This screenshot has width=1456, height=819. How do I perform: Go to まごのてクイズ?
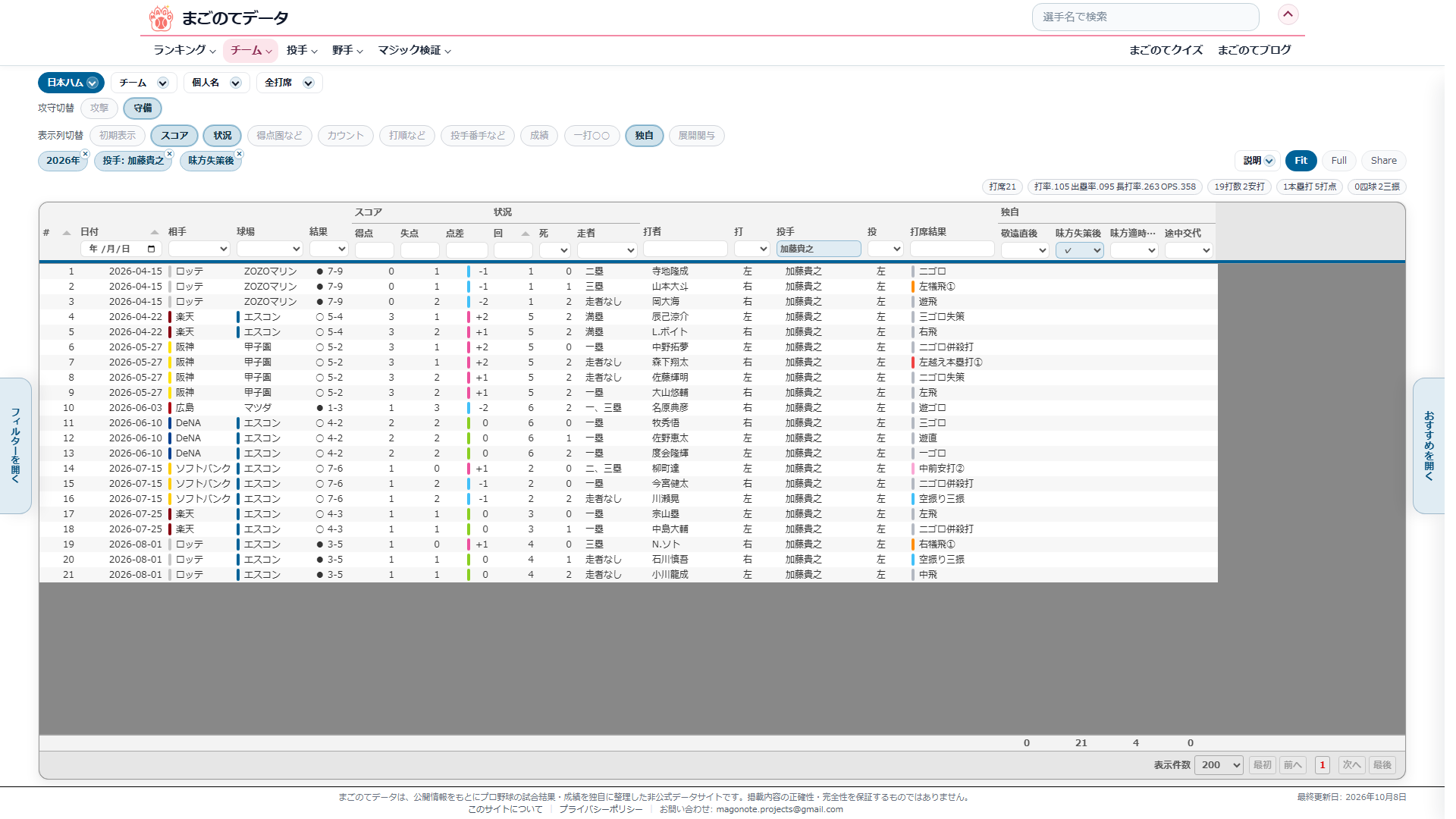point(1166,50)
